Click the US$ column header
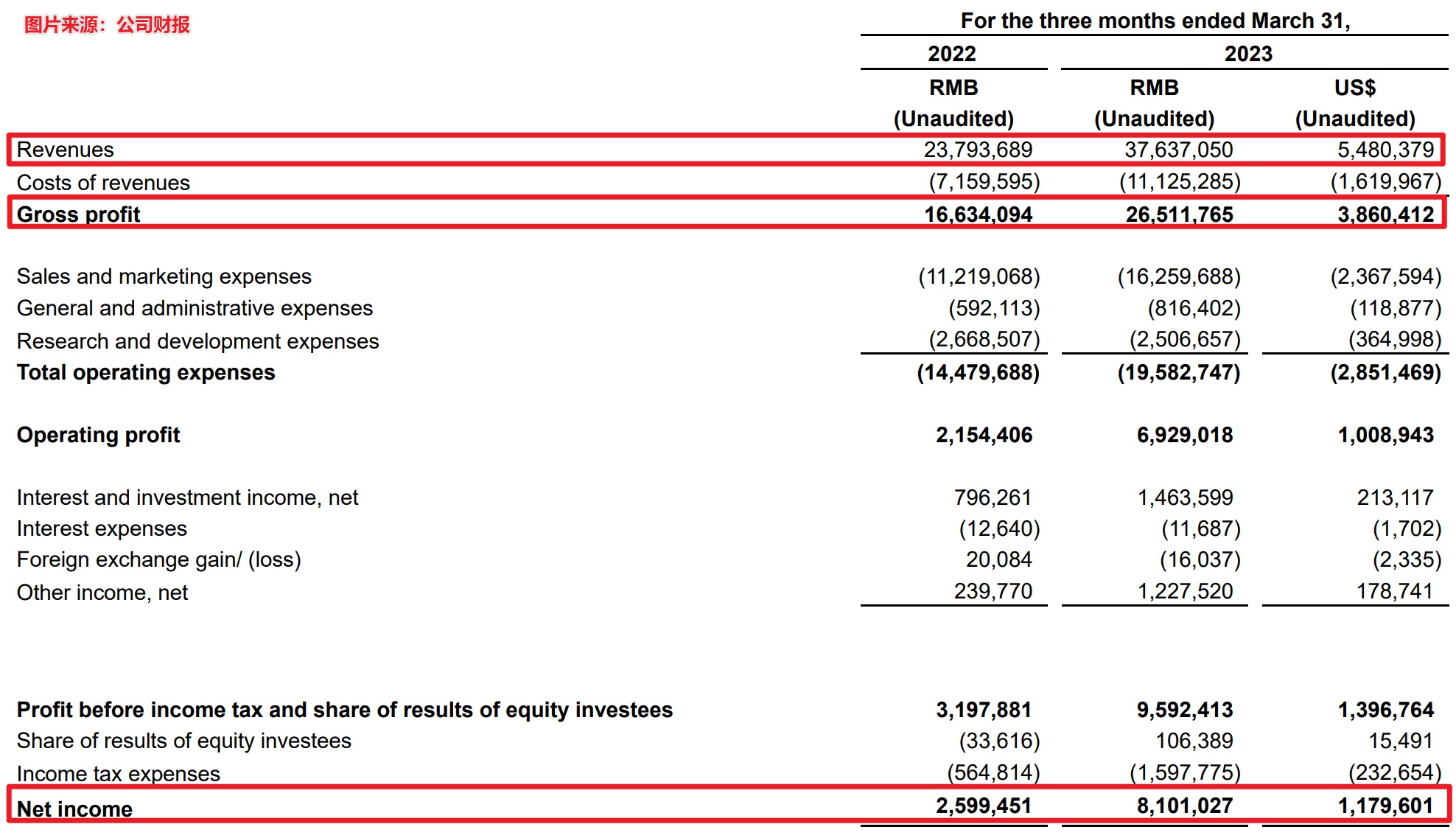The image size is (1456, 838). (1354, 88)
